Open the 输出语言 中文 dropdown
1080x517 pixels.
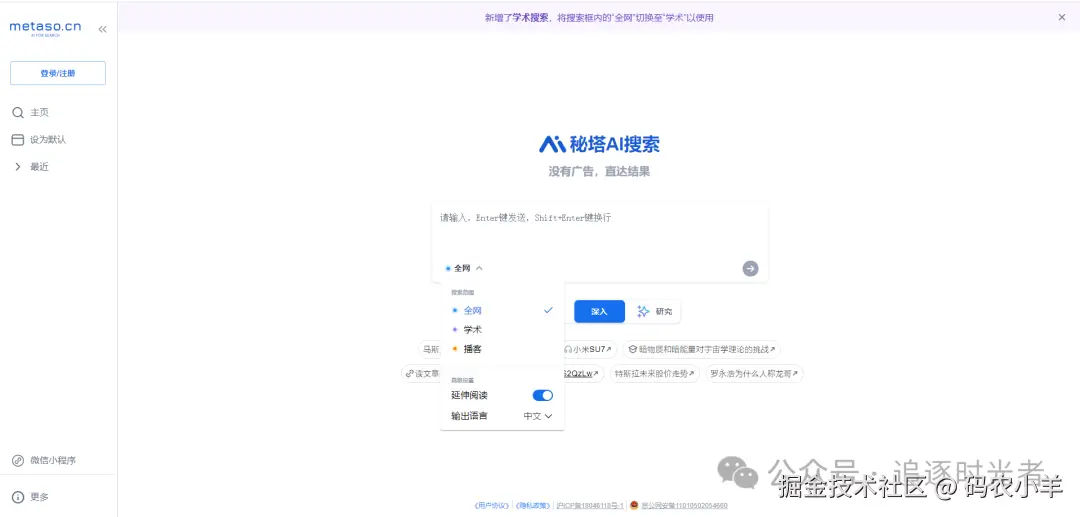pyautogui.click(x=538, y=416)
